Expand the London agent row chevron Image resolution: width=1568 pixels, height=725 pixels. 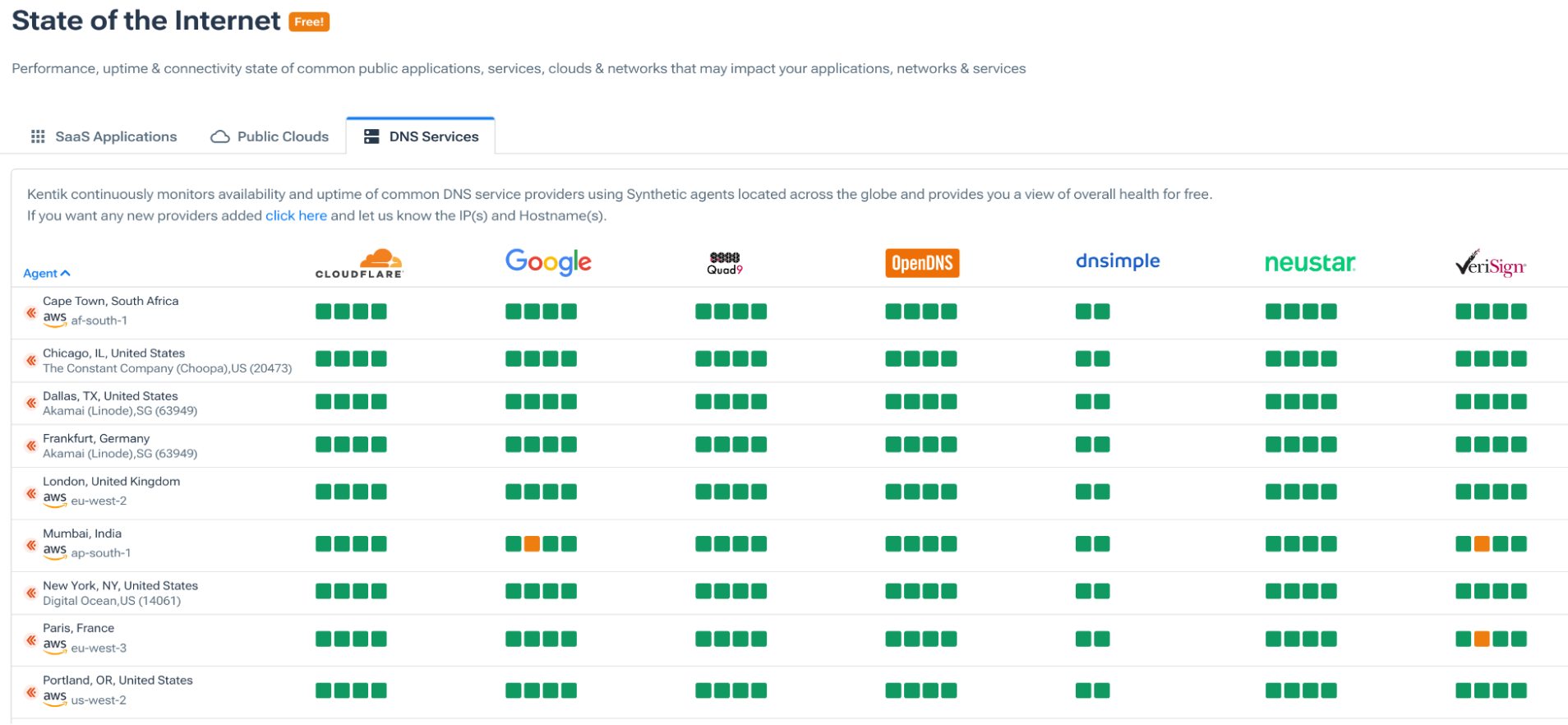click(x=30, y=493)
